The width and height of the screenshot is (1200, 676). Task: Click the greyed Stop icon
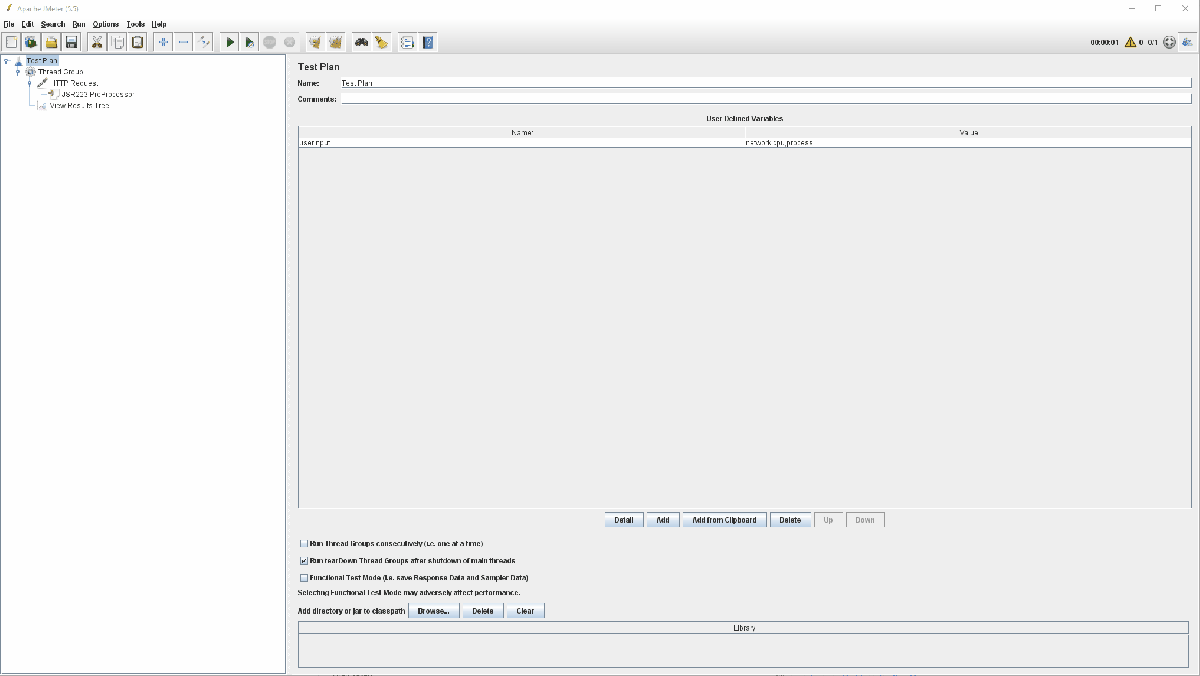(x=270, y=42)
